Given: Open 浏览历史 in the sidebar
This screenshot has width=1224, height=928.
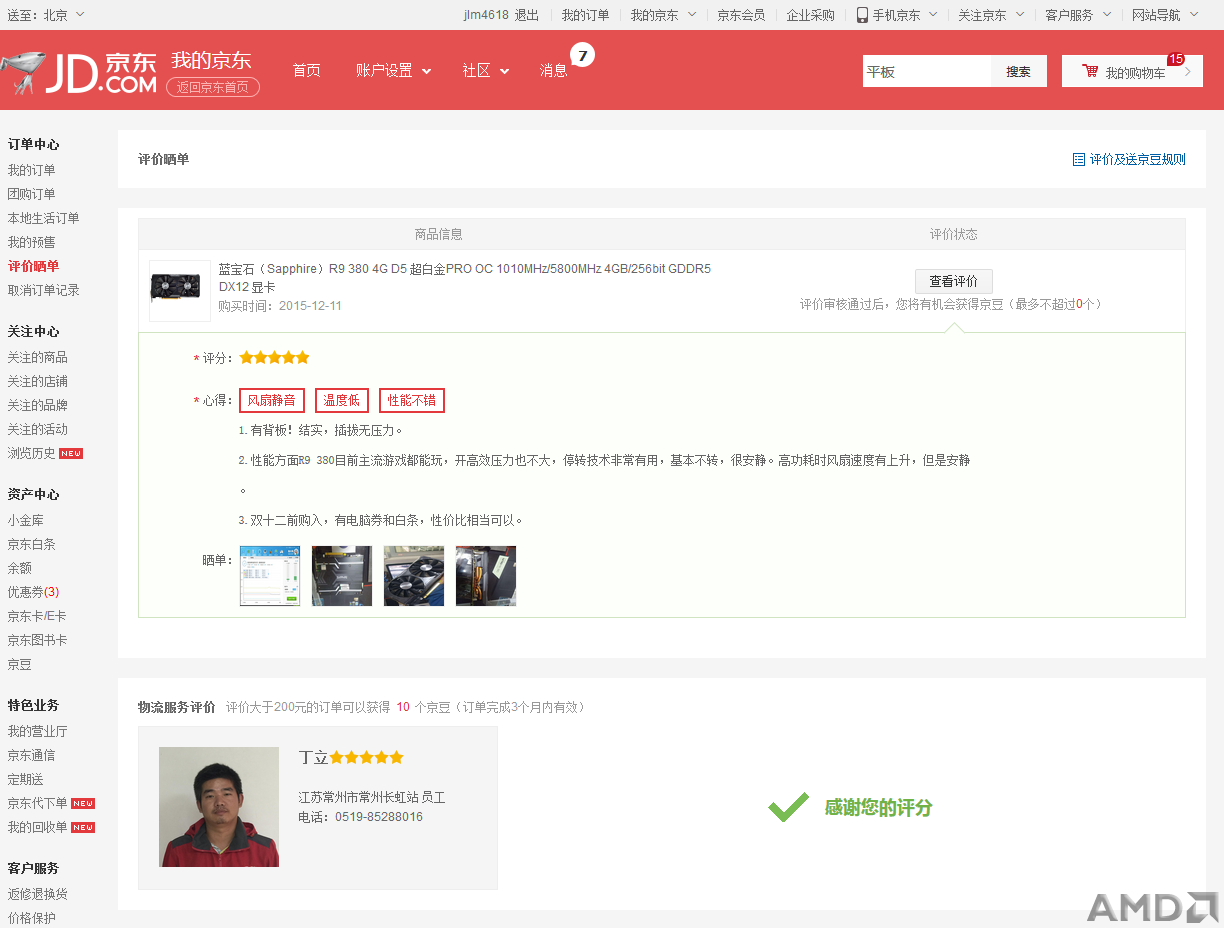Looking at the screenshot, I should [32, 453].
